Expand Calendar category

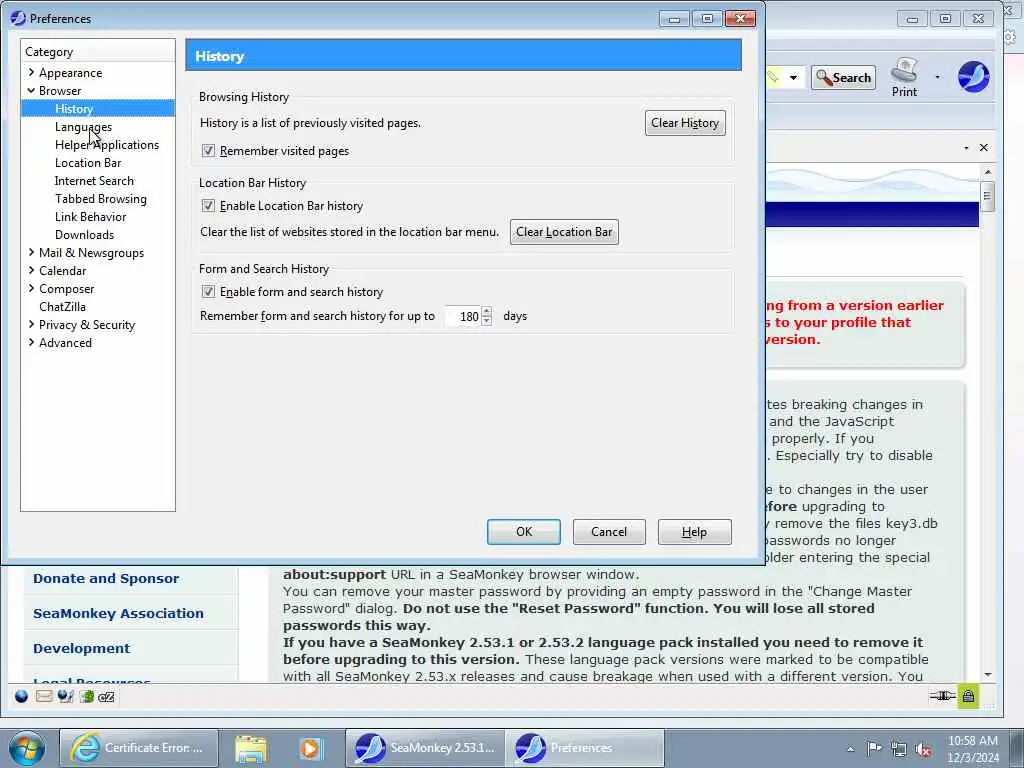click(x=31, y=270)
